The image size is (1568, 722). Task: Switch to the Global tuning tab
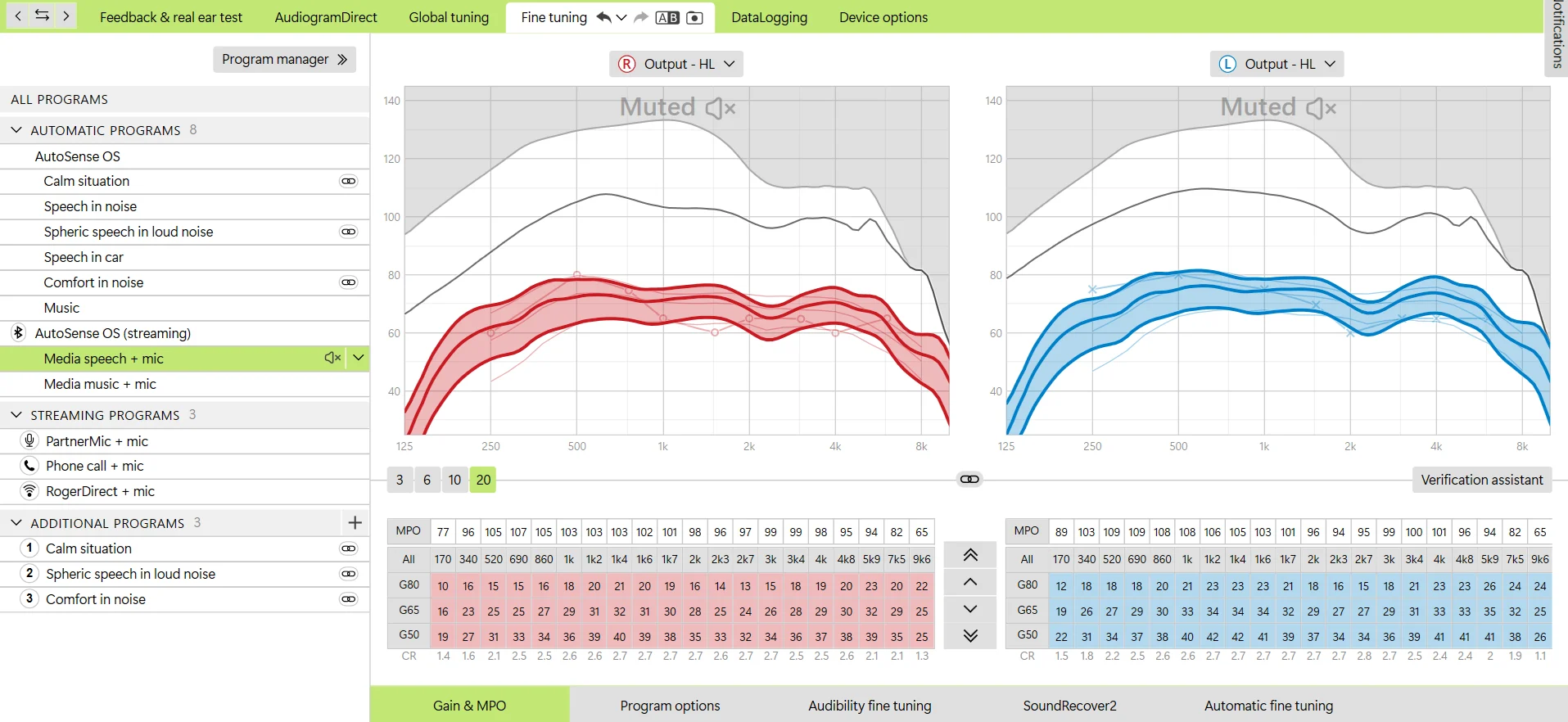(449, 17)
